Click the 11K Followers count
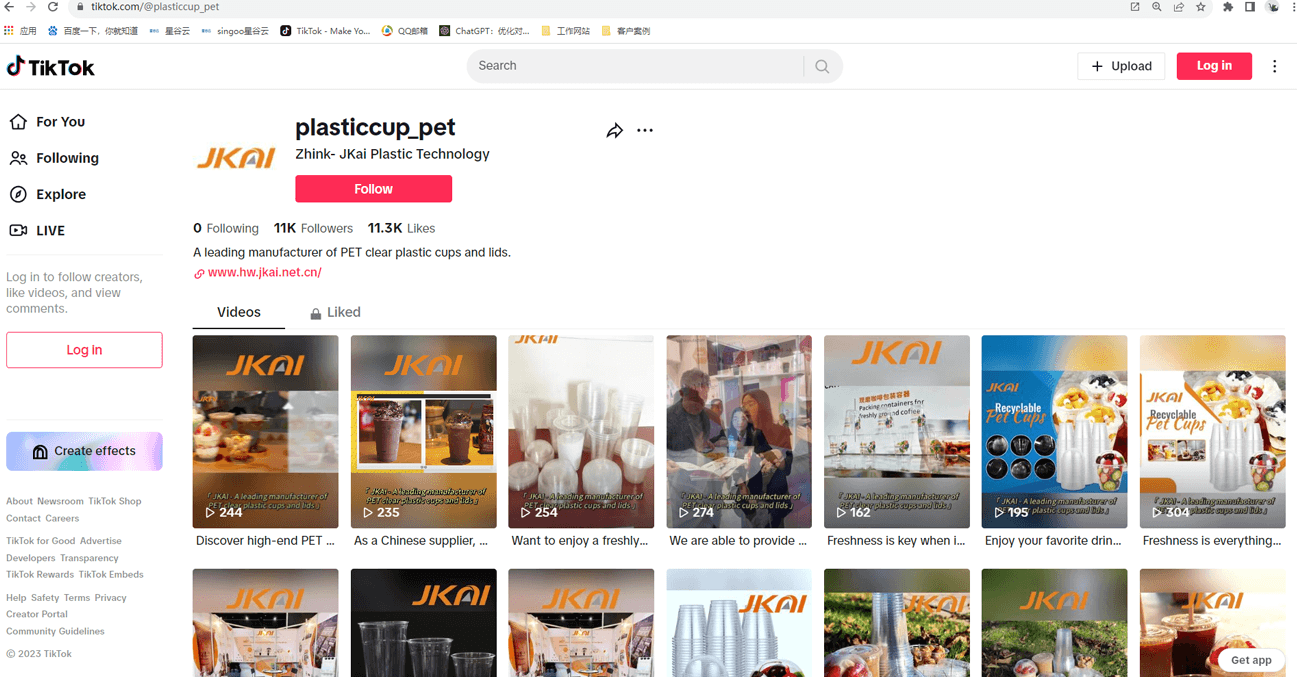Screen dimensions: 1297x677 (313, 228)
